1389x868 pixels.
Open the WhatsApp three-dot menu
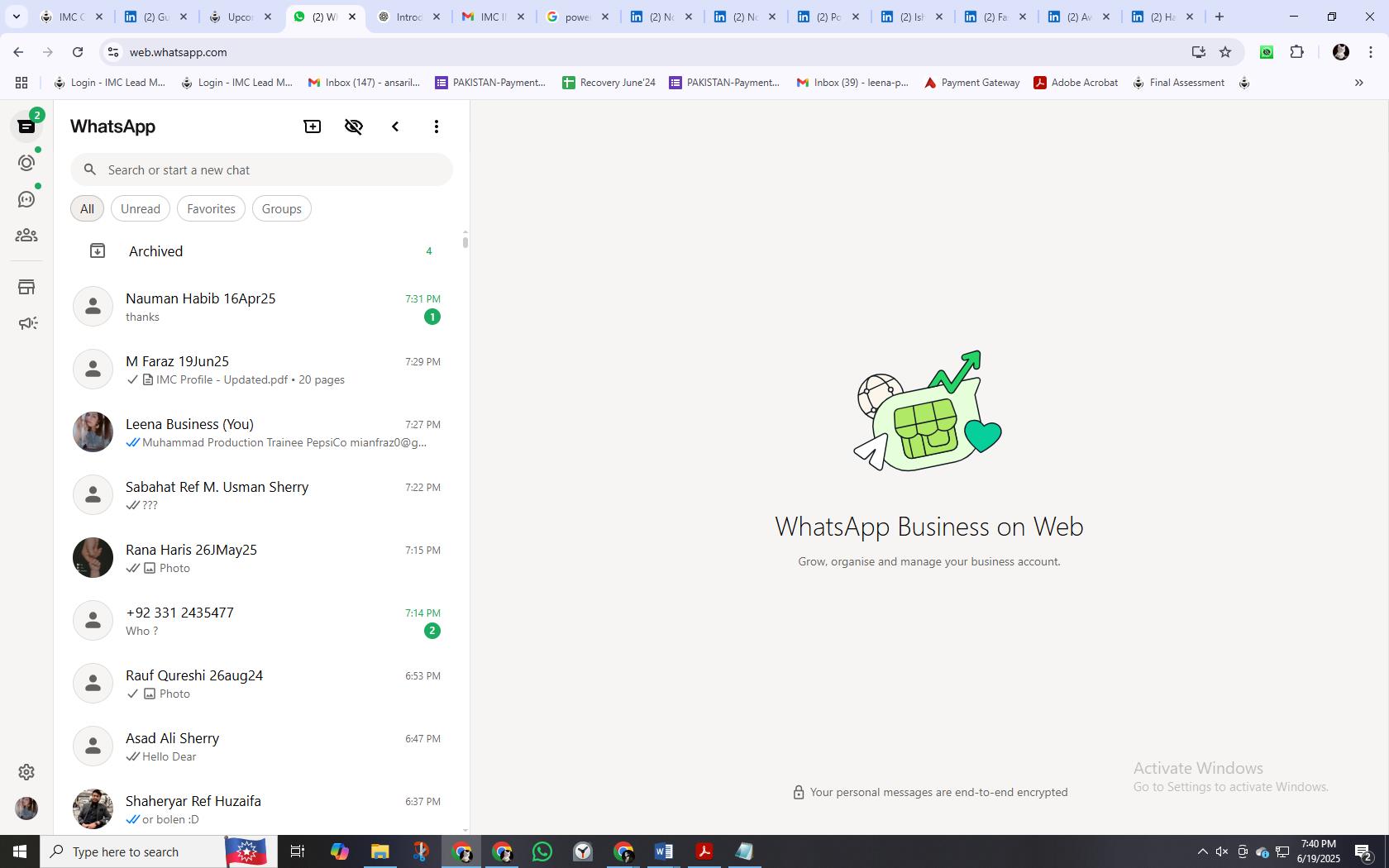[437, 126]
